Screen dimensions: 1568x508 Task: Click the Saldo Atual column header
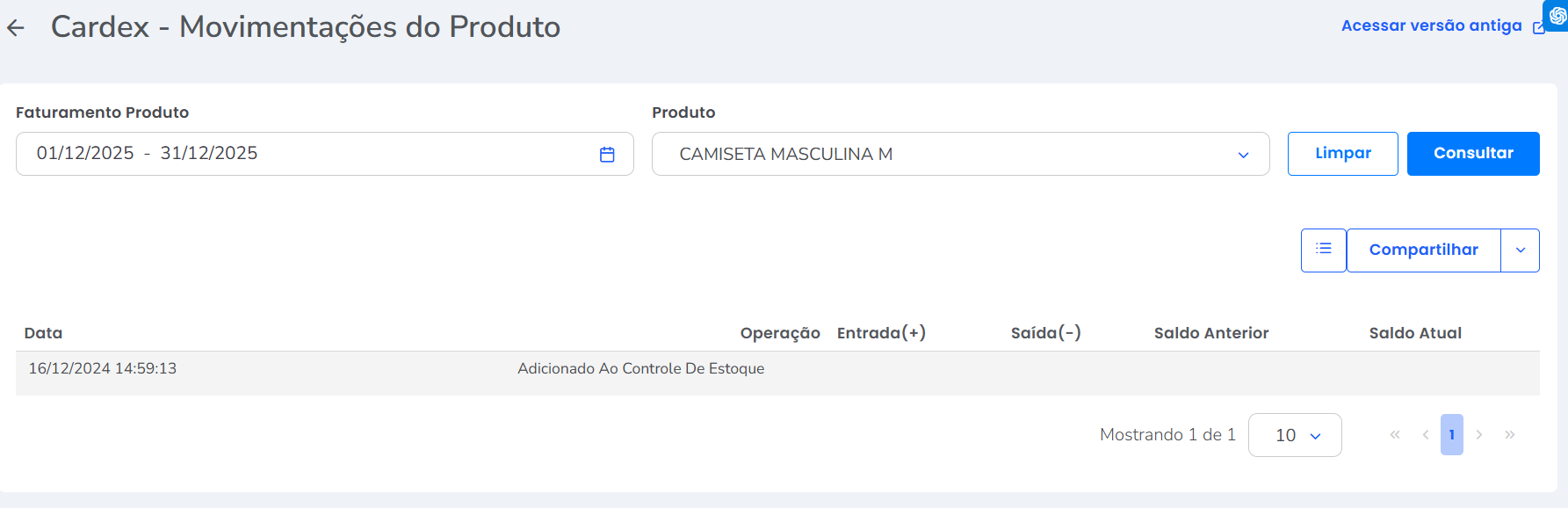click(1414, 333)
